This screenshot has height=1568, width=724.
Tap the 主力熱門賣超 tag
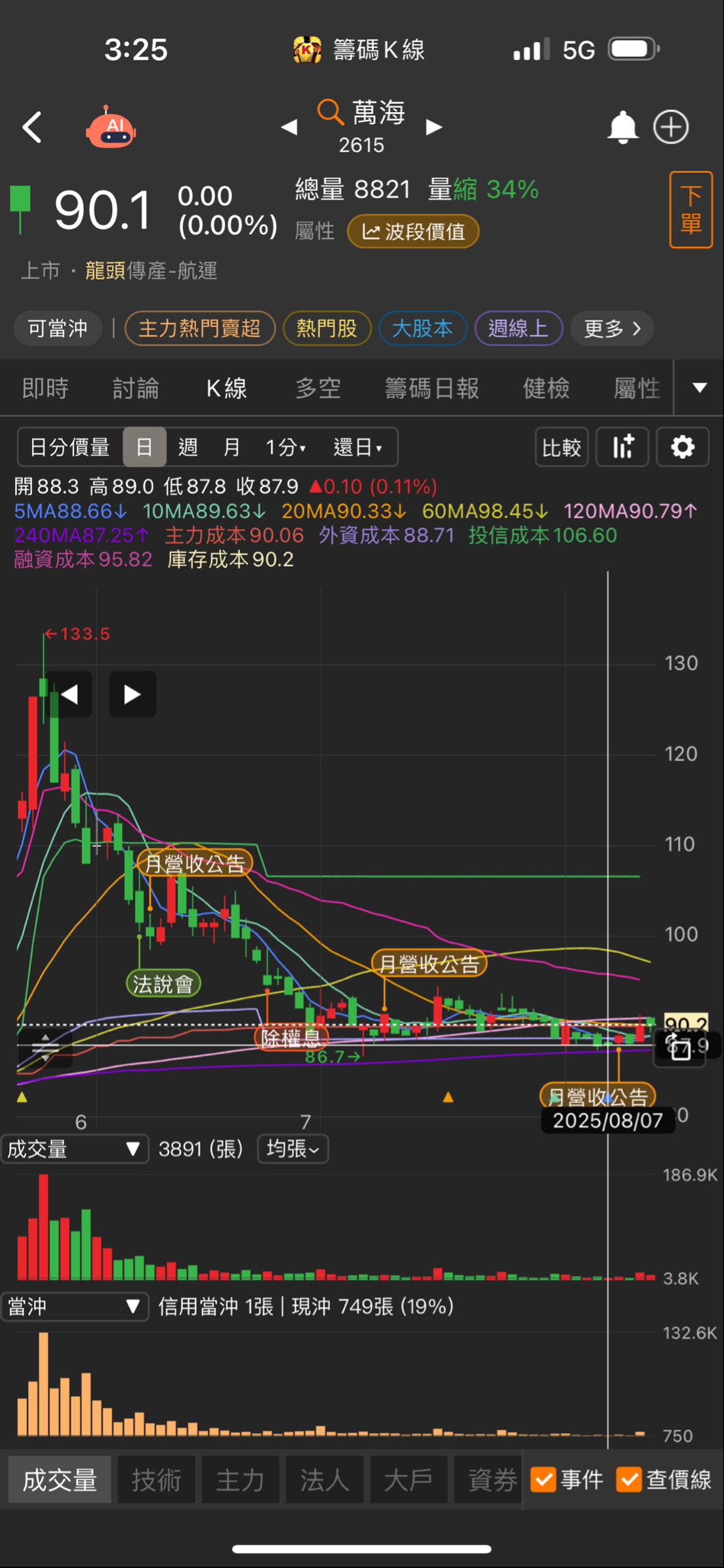pos(199,328)
